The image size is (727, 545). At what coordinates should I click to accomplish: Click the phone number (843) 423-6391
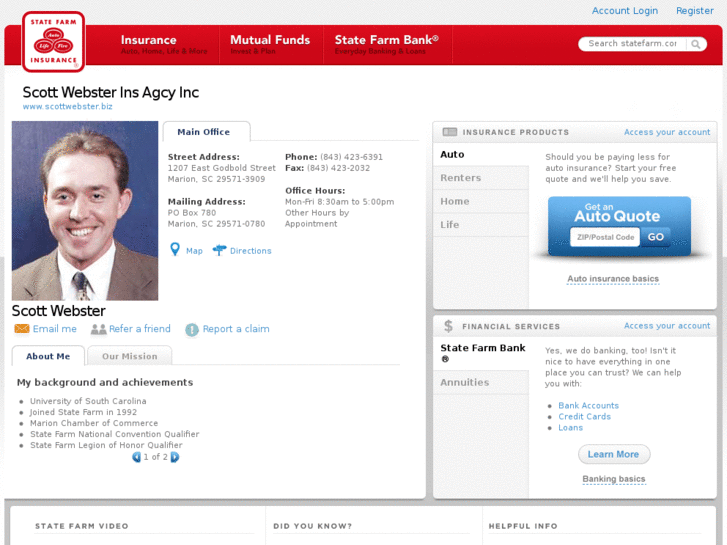pos(351,157)
